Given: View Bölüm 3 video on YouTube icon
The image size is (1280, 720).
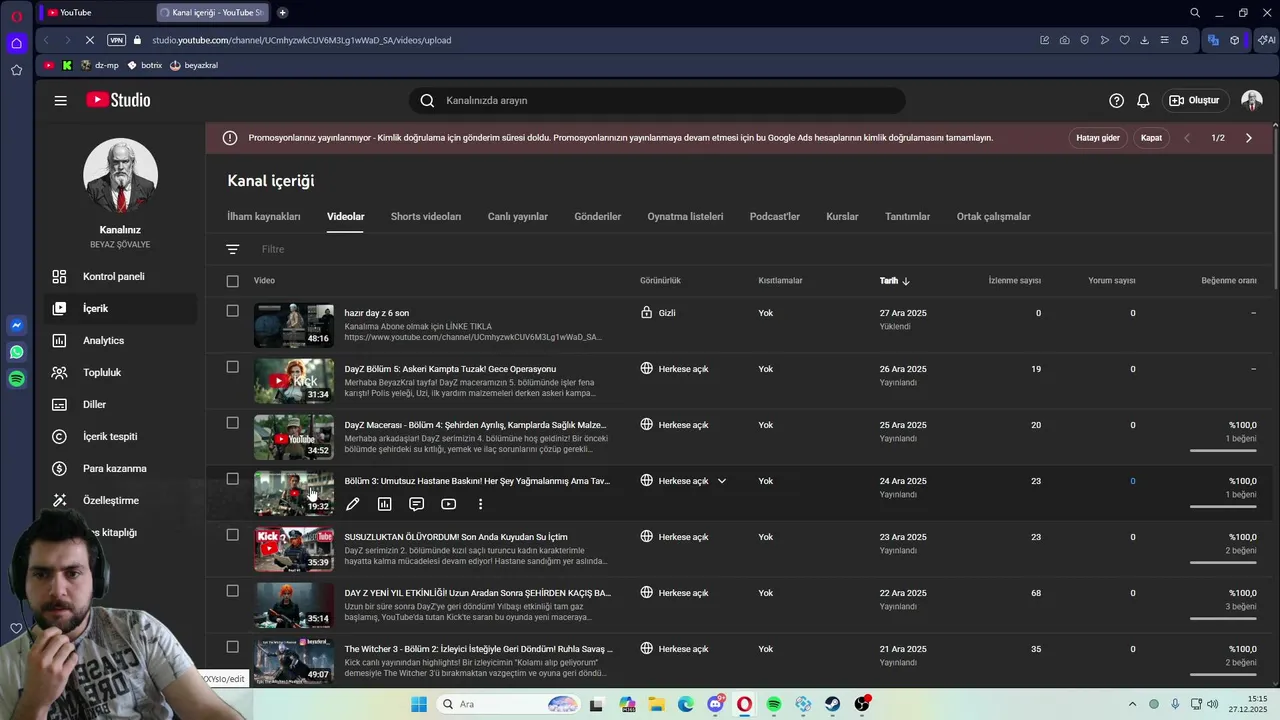Looking at the screenshot, I should click(449, 504).
